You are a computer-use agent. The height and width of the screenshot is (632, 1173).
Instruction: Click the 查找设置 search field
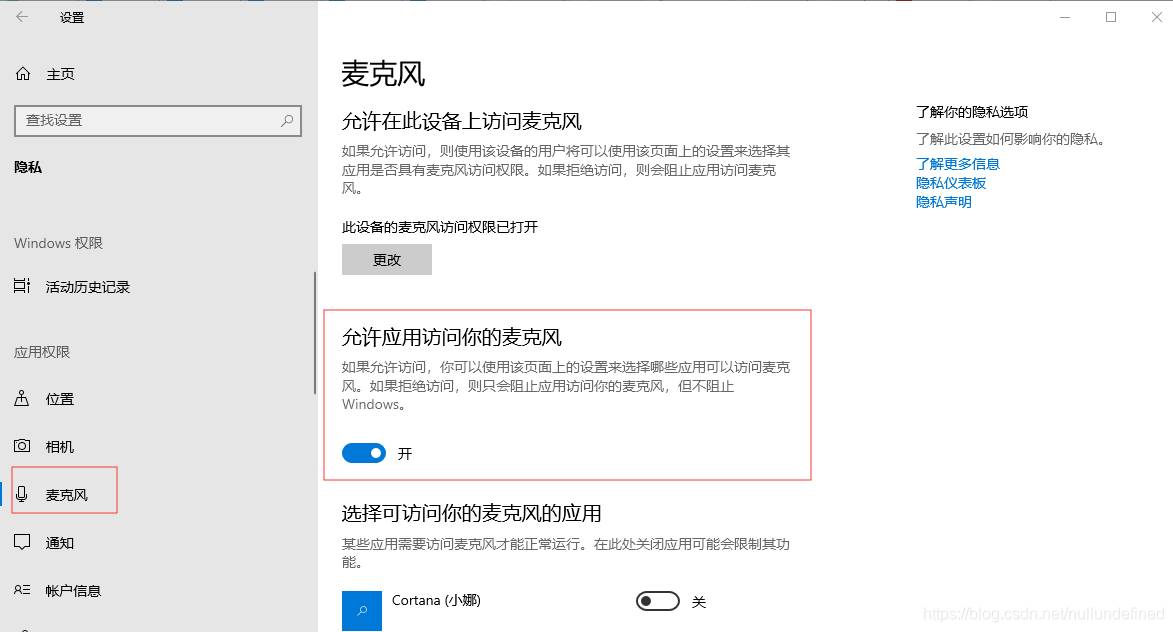158,120
